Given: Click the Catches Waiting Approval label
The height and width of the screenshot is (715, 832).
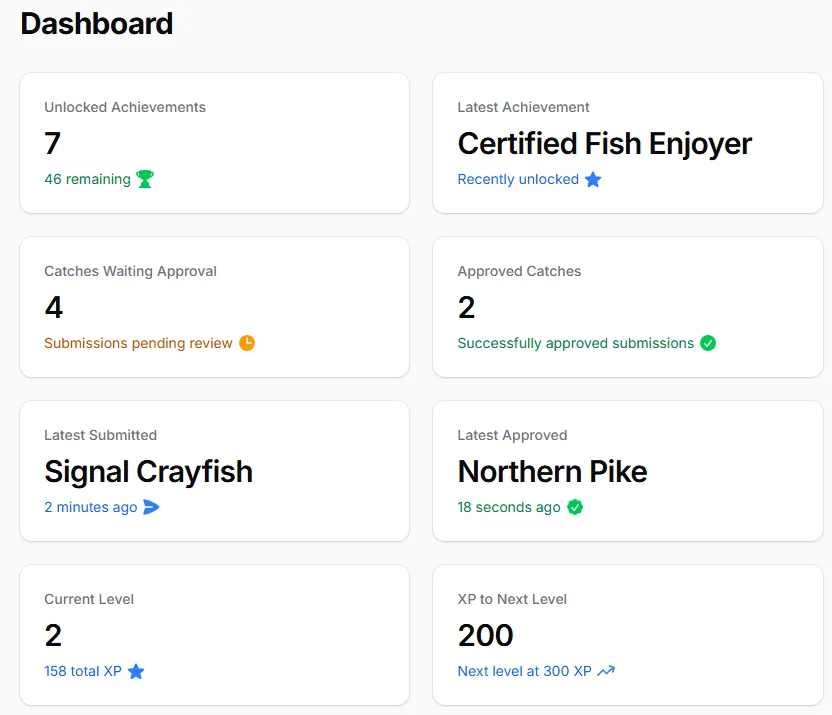Looking at the screenshot, I should [130, 271].
